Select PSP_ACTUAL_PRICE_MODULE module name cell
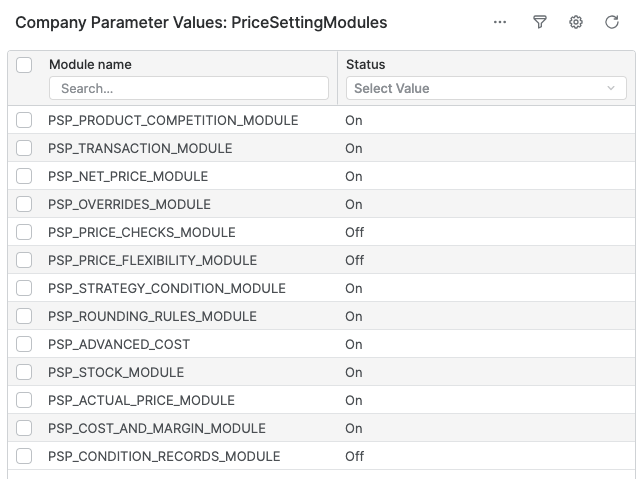Image resolution: width=644 pixels, height=479 pixels. (141, 400)
